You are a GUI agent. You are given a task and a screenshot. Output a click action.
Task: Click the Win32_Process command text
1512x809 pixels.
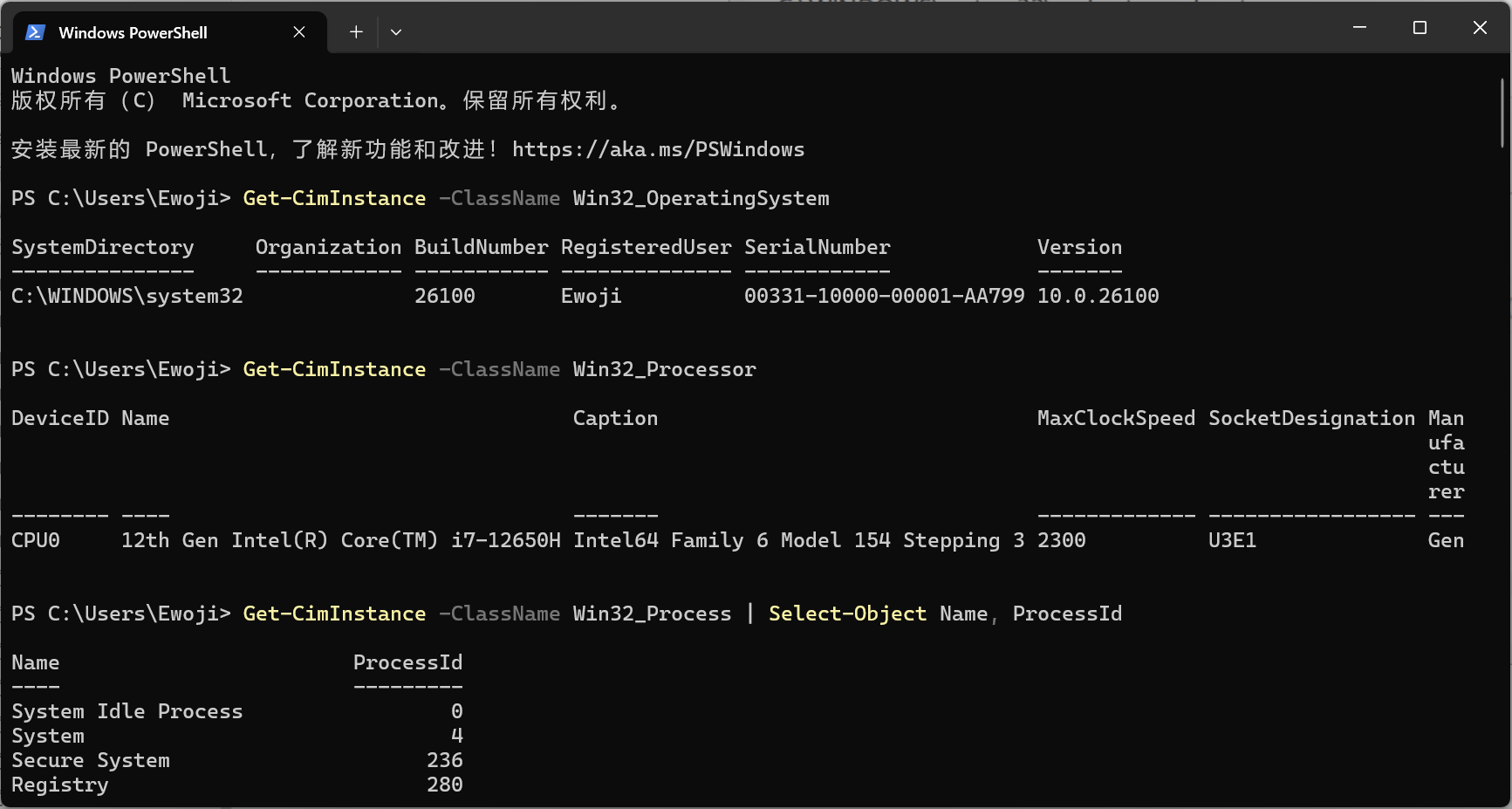point(652,614)
